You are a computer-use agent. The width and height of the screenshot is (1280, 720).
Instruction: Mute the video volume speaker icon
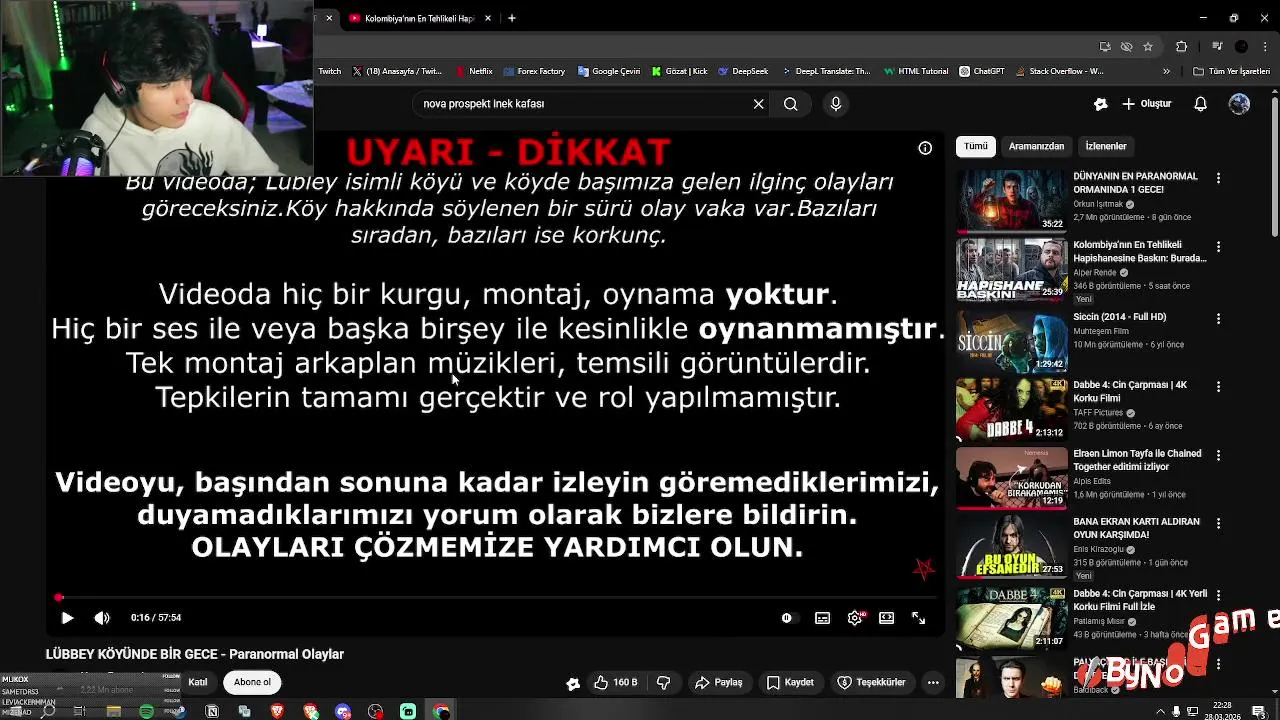click(x=102, y=618)
